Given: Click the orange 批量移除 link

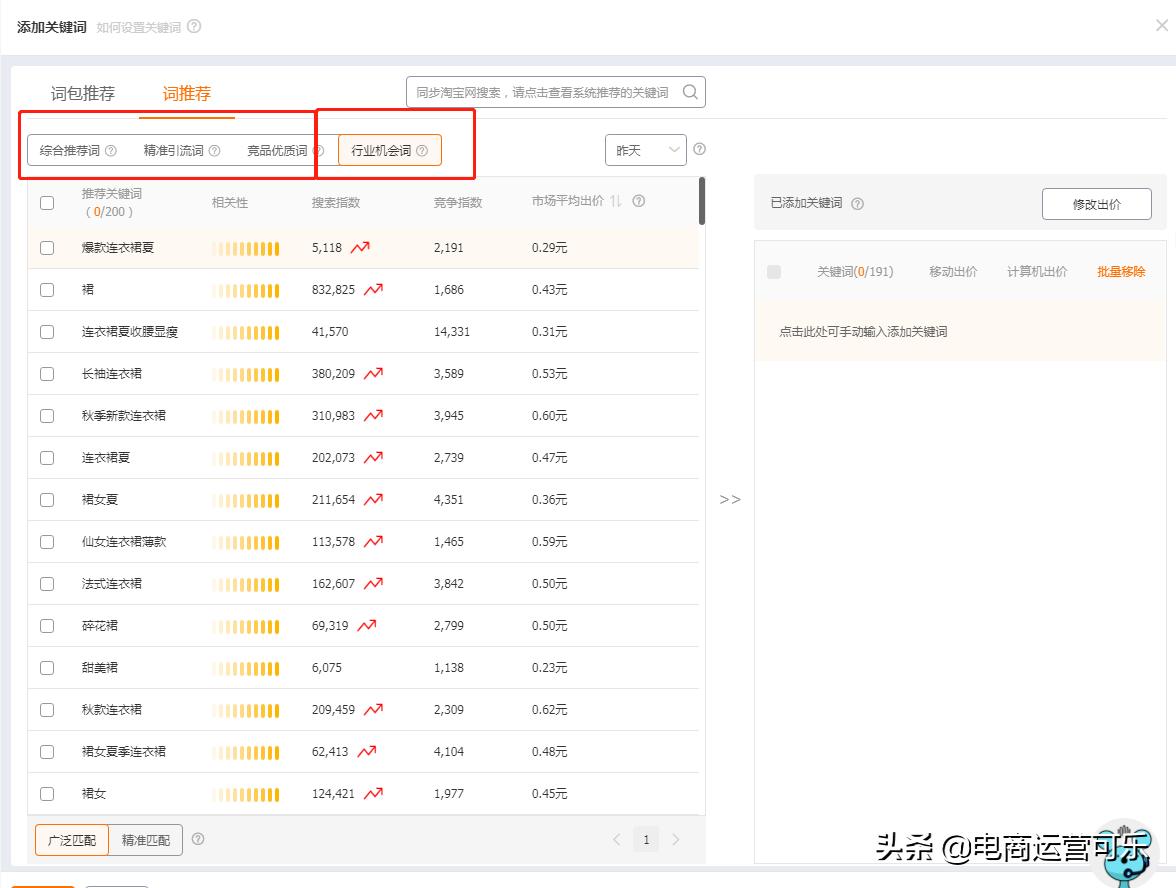Looking at the screenshot, I should (x=1120, y=270).
